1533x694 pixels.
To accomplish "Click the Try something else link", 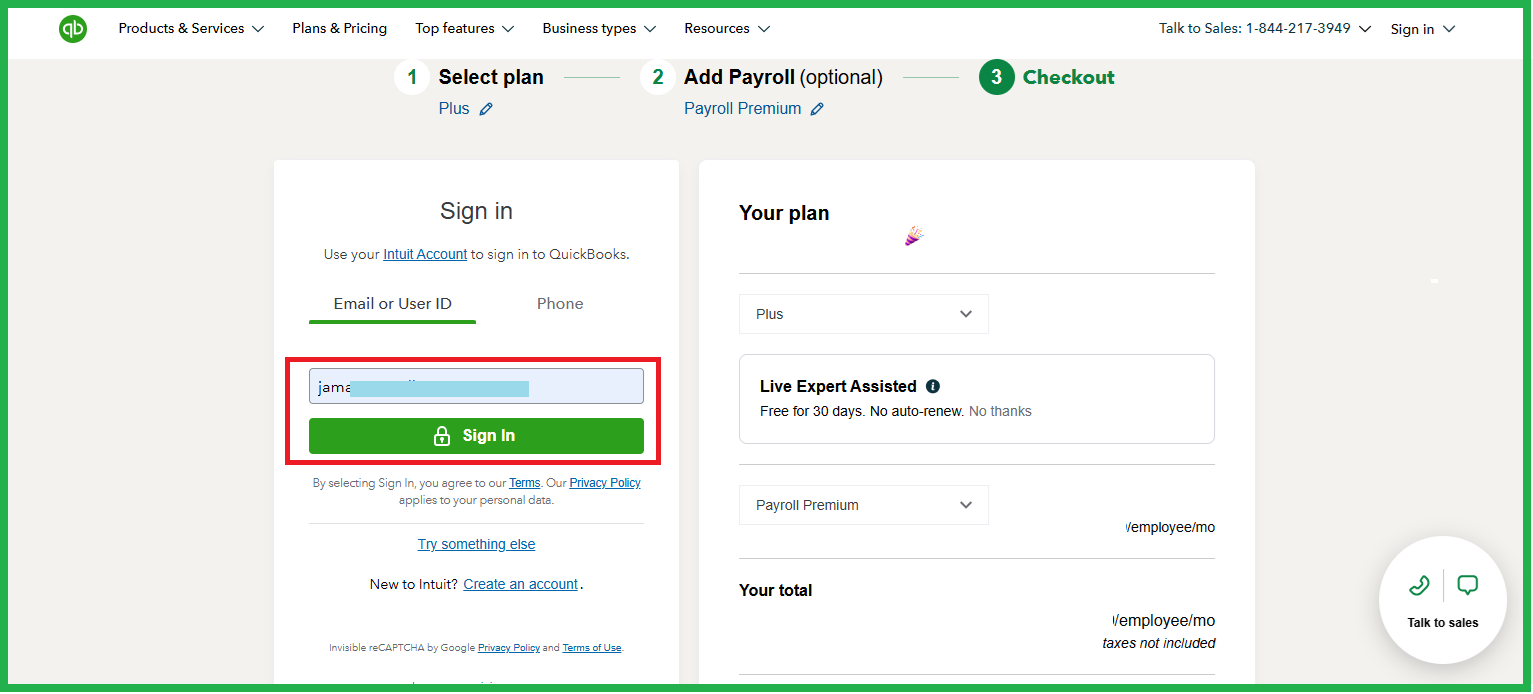I will (x=476, y=544).
